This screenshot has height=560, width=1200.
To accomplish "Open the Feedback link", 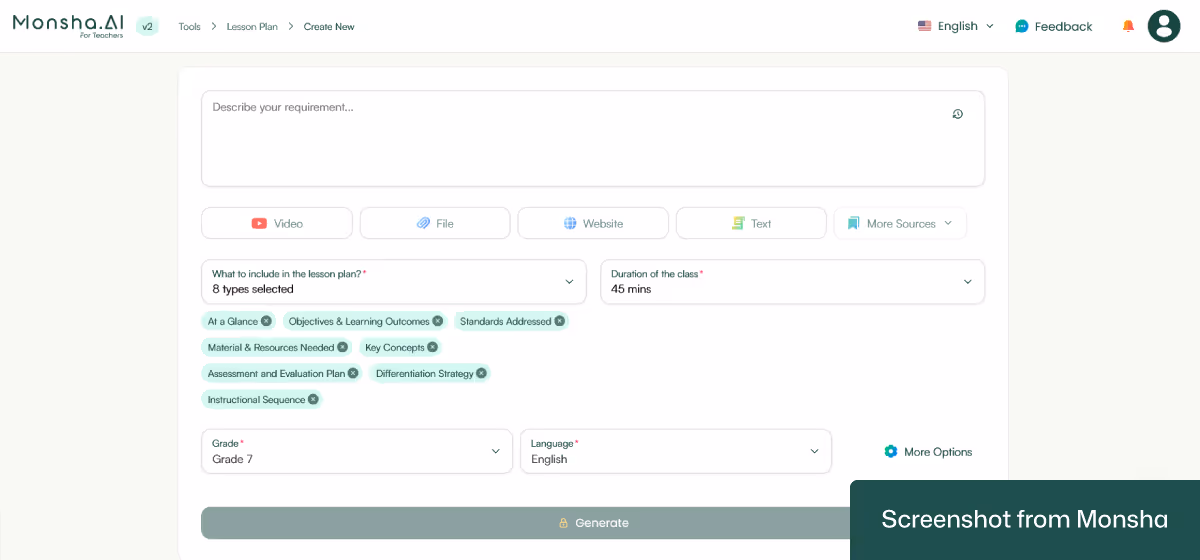I will [x=1054, y=26].
